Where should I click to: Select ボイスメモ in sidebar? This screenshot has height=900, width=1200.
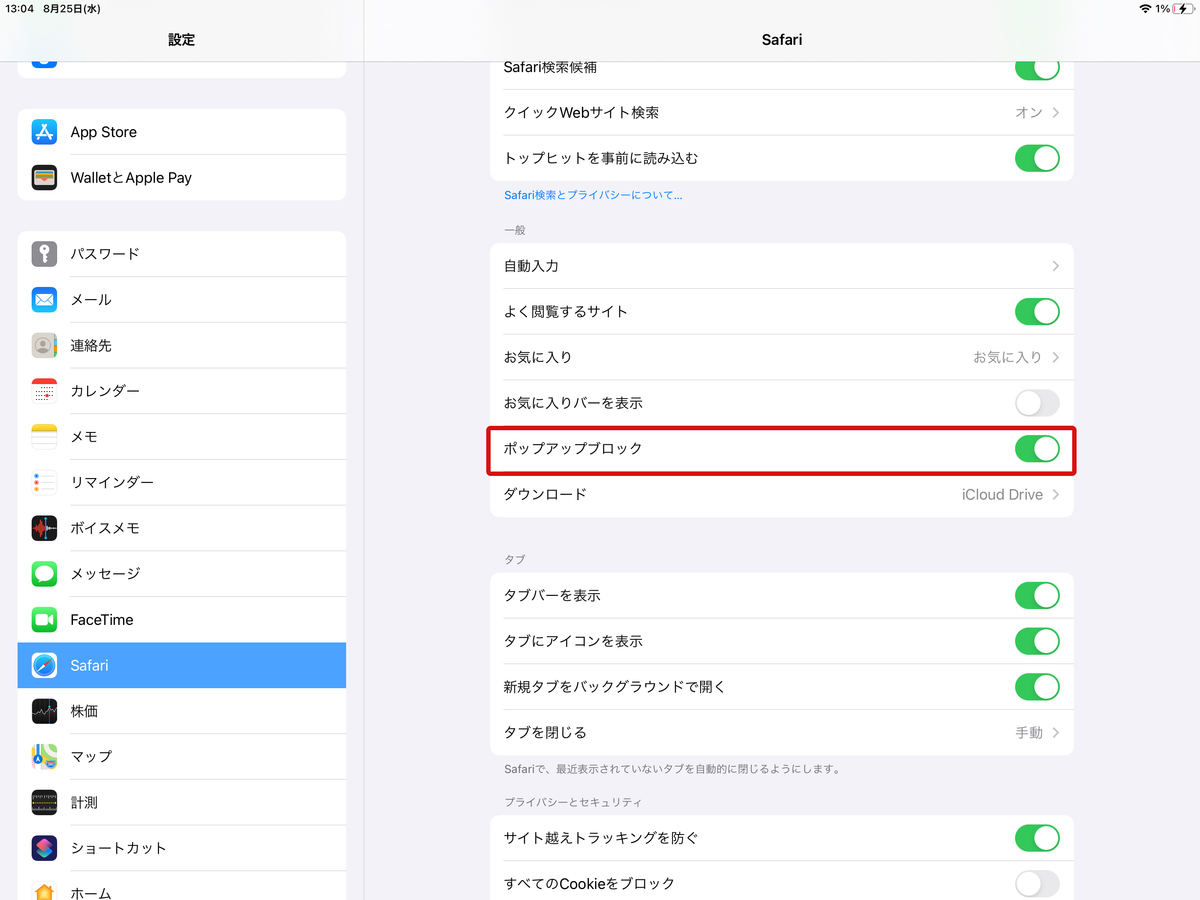182,528
